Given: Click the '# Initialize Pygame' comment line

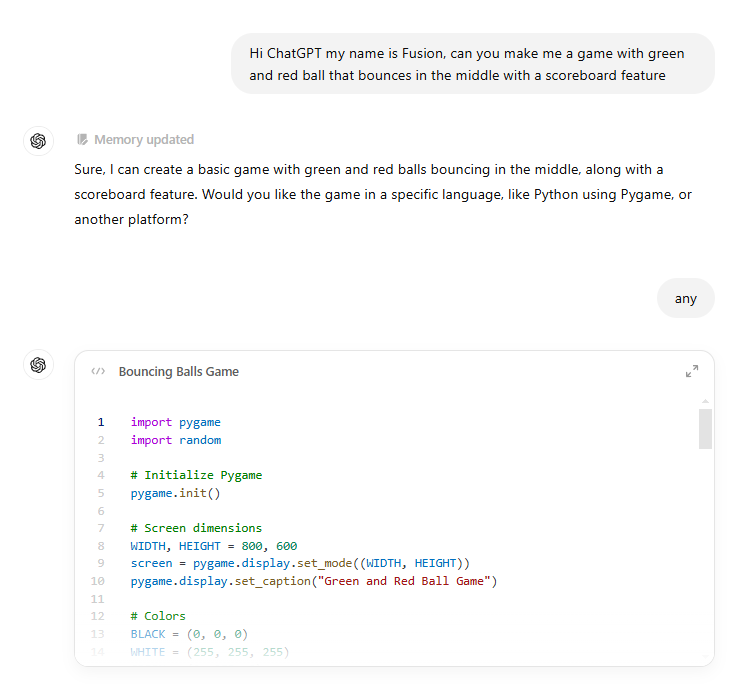Looking at the screenshot, I should tap(196, 475).
